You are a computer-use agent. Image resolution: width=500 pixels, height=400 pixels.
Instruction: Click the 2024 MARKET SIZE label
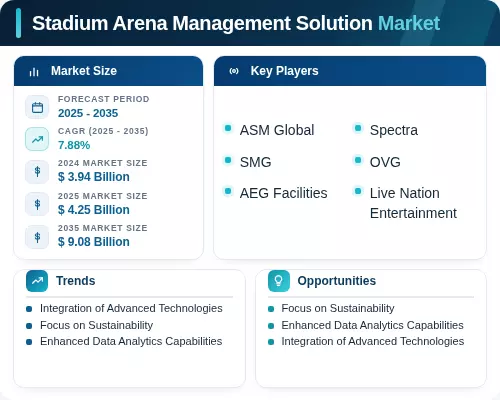pyautogui.click(x=103, y=163)
